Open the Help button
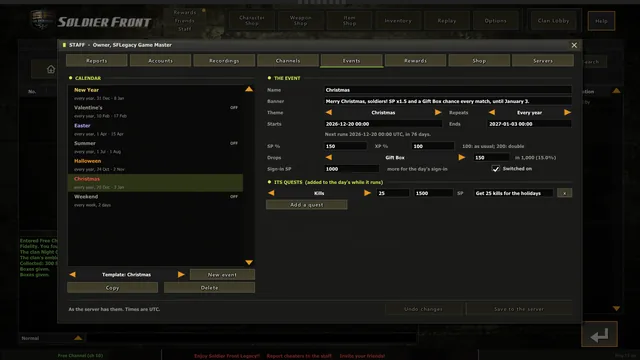 coord(601,21)
